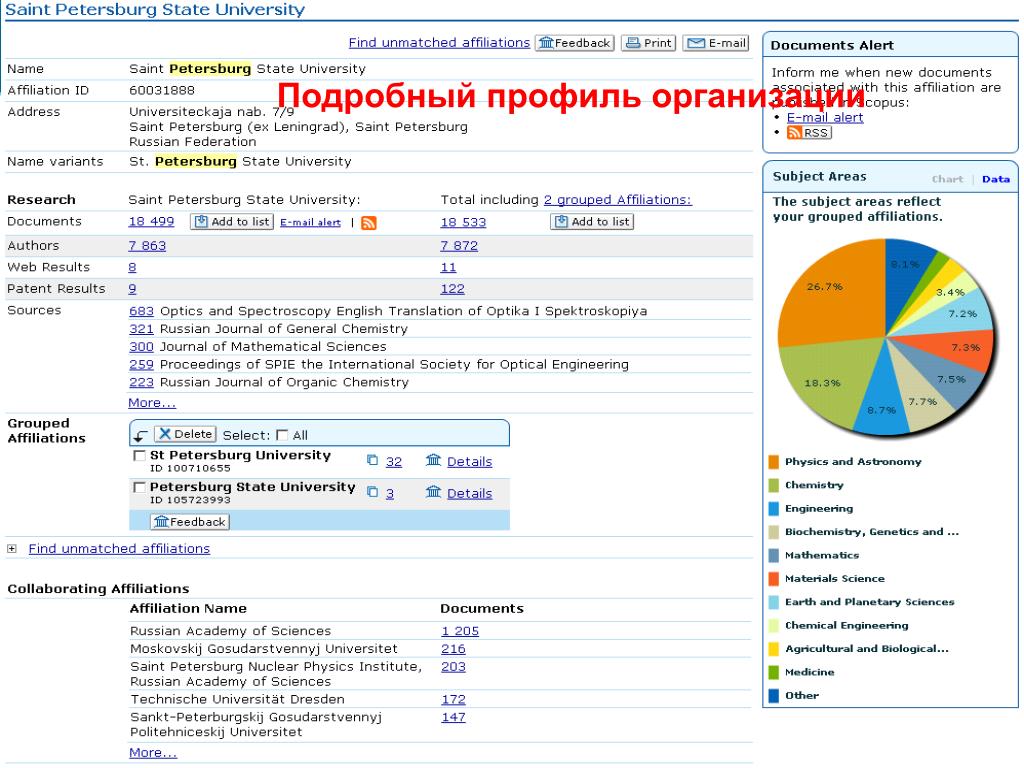
Task: Open 172 Technische Universität Dresden documents
Action: coord(453,699)
